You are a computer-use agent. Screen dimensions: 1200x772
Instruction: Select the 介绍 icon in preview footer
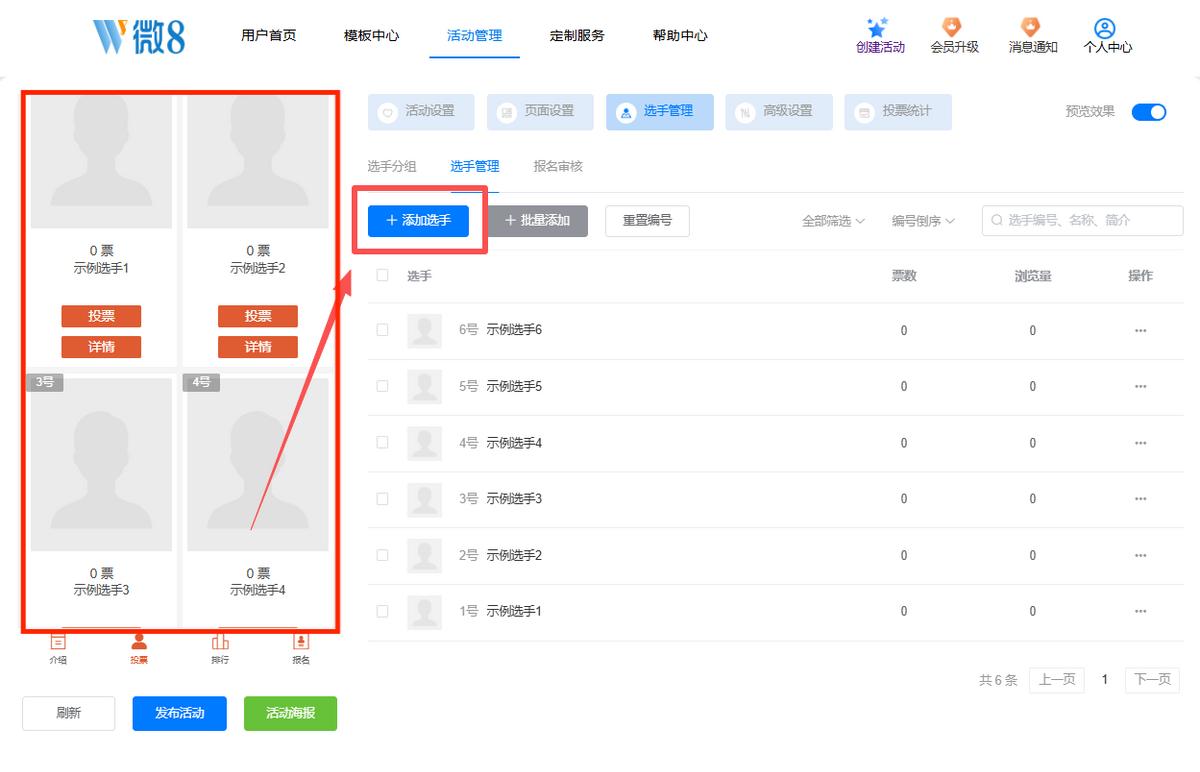(59, 642)
